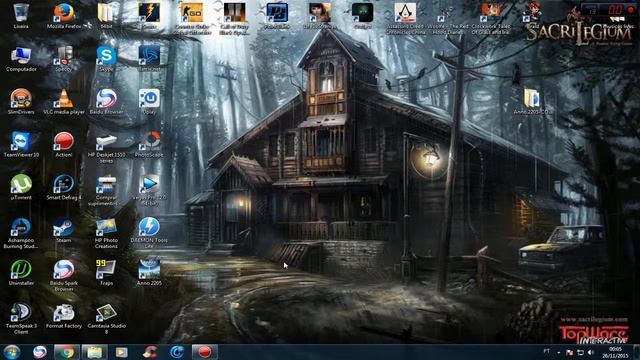Open the Clockwork Tales Of Glass and Ink shortcut
640x360 pixels.
(x=490, y=17)
